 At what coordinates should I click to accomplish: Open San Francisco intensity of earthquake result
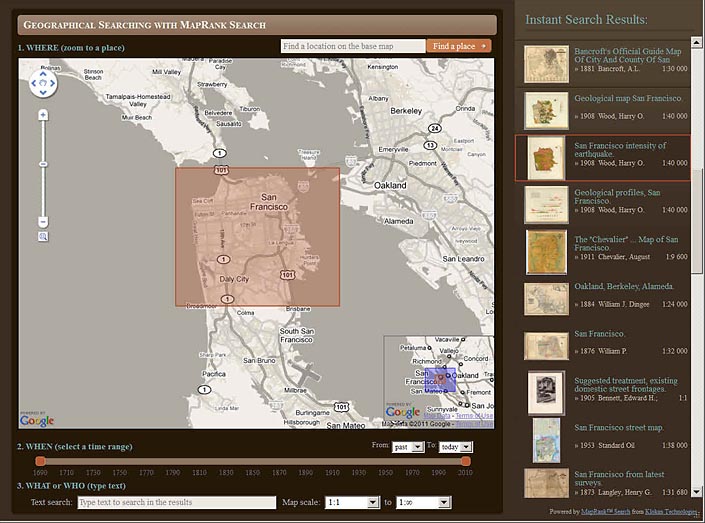[x=620, y=149]
